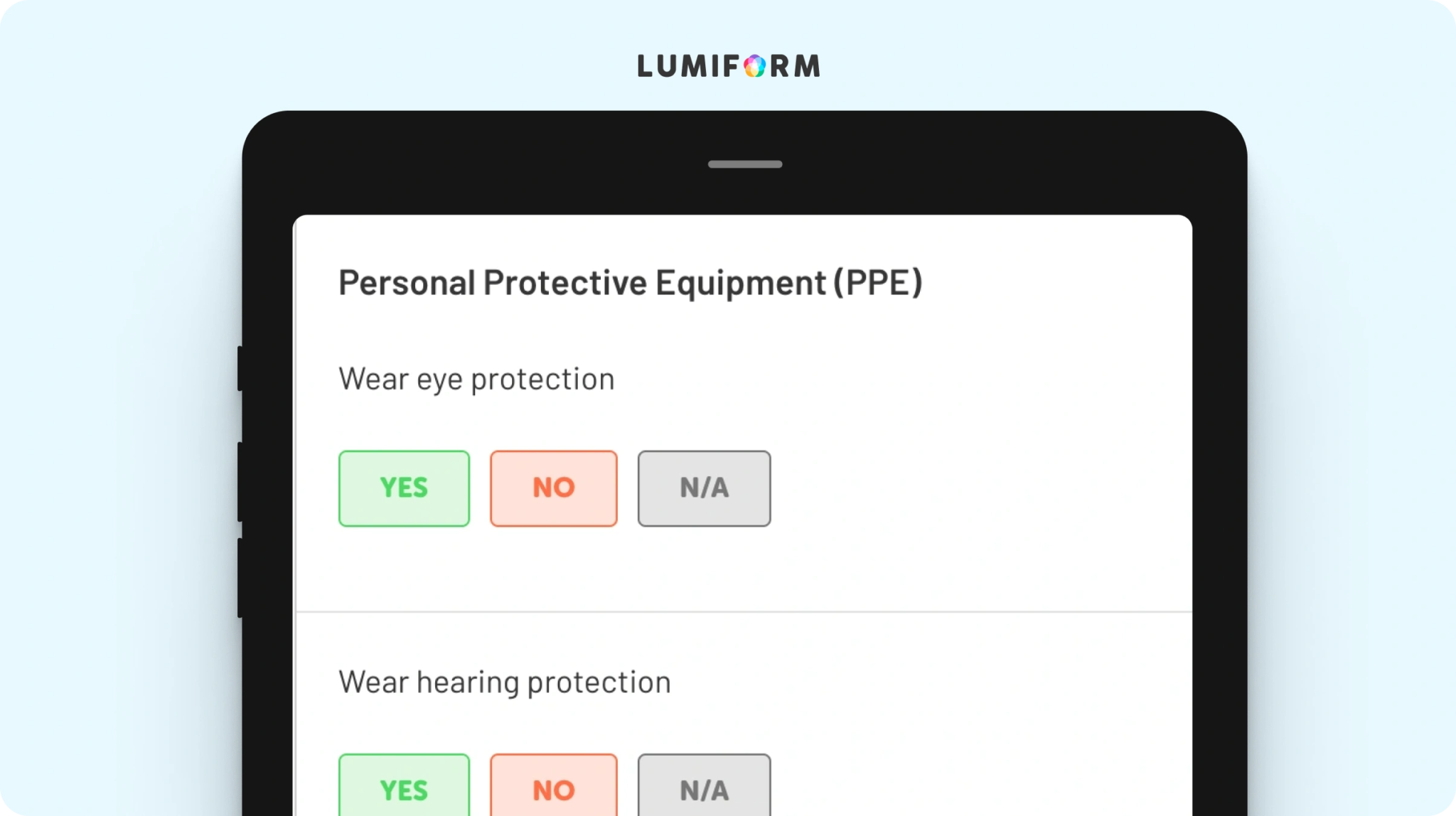
Task: Select YES for Wear hearing protection
Action: click(x=404, y=785)
